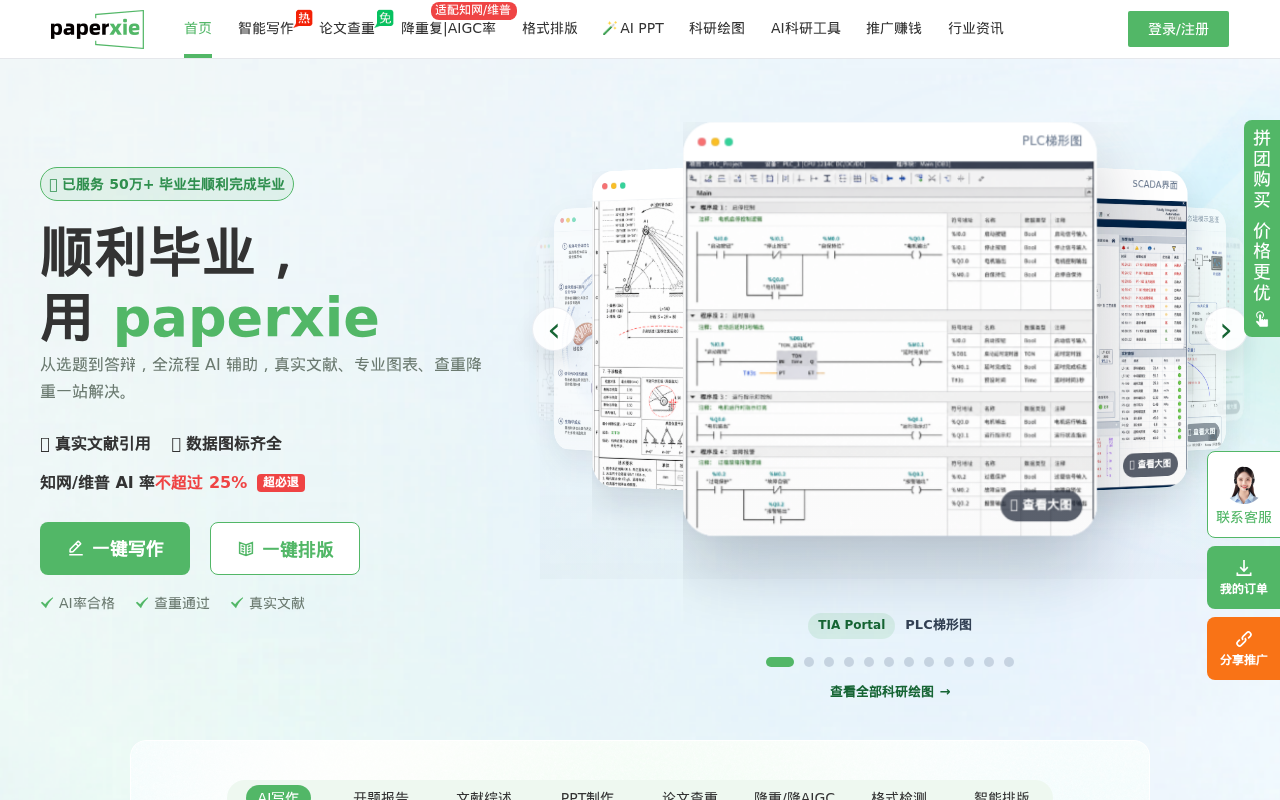The width and height of the screenshot is (1280, 800).
Task: Select the 降重/降AIGC feature tab
Action: coord(794,797)
